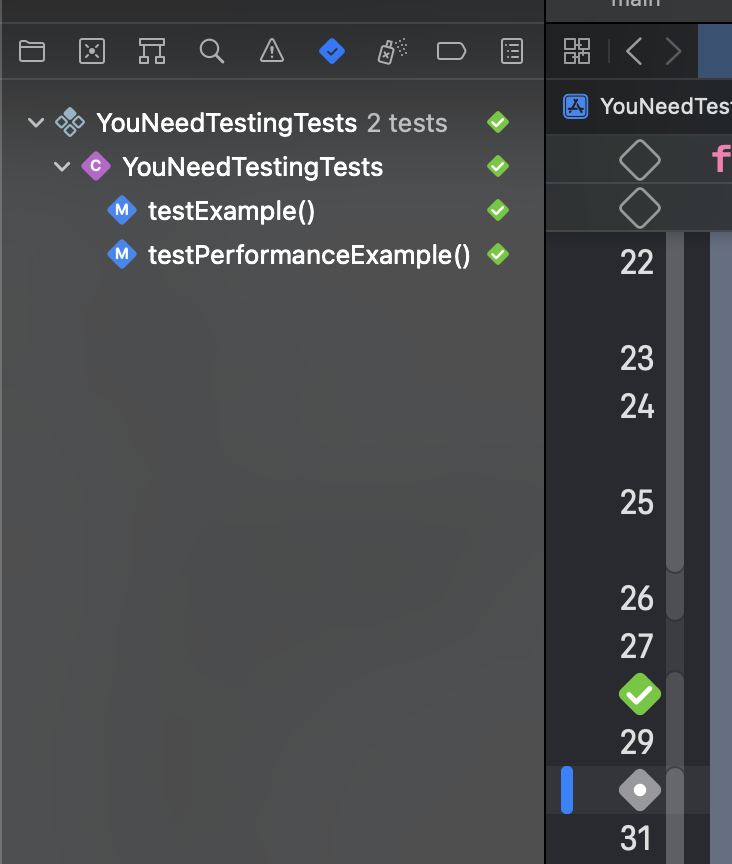
Task: Open the Issue navigator warning icon
Action: [x=272, y=51]
